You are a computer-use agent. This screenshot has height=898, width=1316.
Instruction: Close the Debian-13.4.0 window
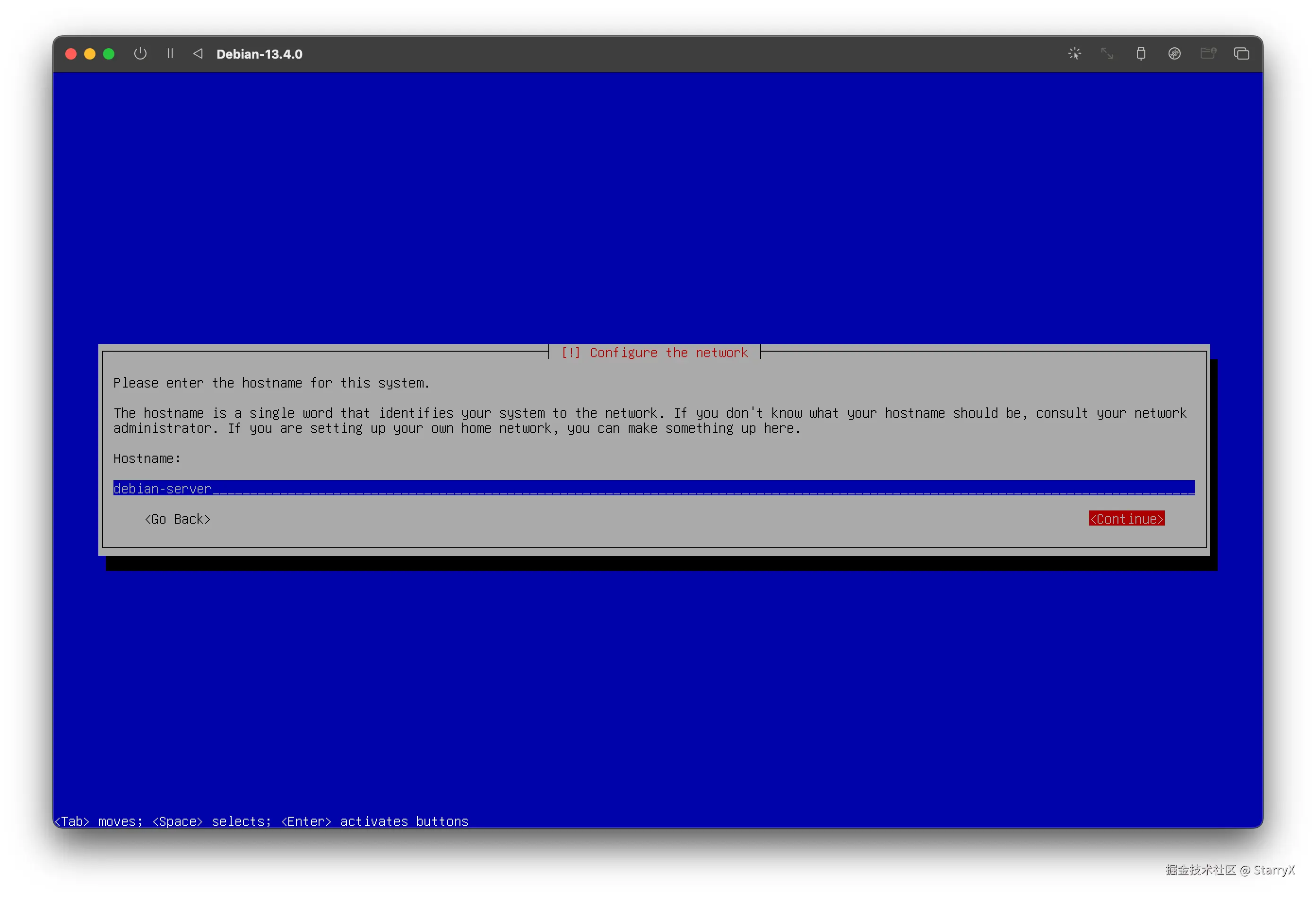click(x=71, y=54)
